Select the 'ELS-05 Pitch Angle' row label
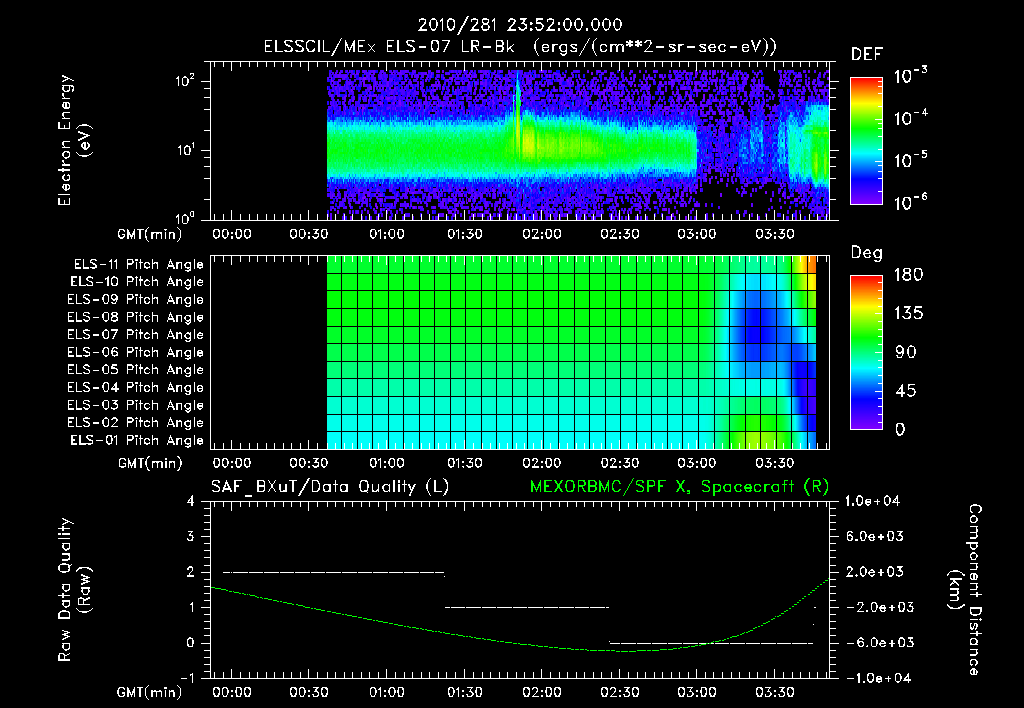This screenshot has width=1024, height=708. (x=136, y=370)
